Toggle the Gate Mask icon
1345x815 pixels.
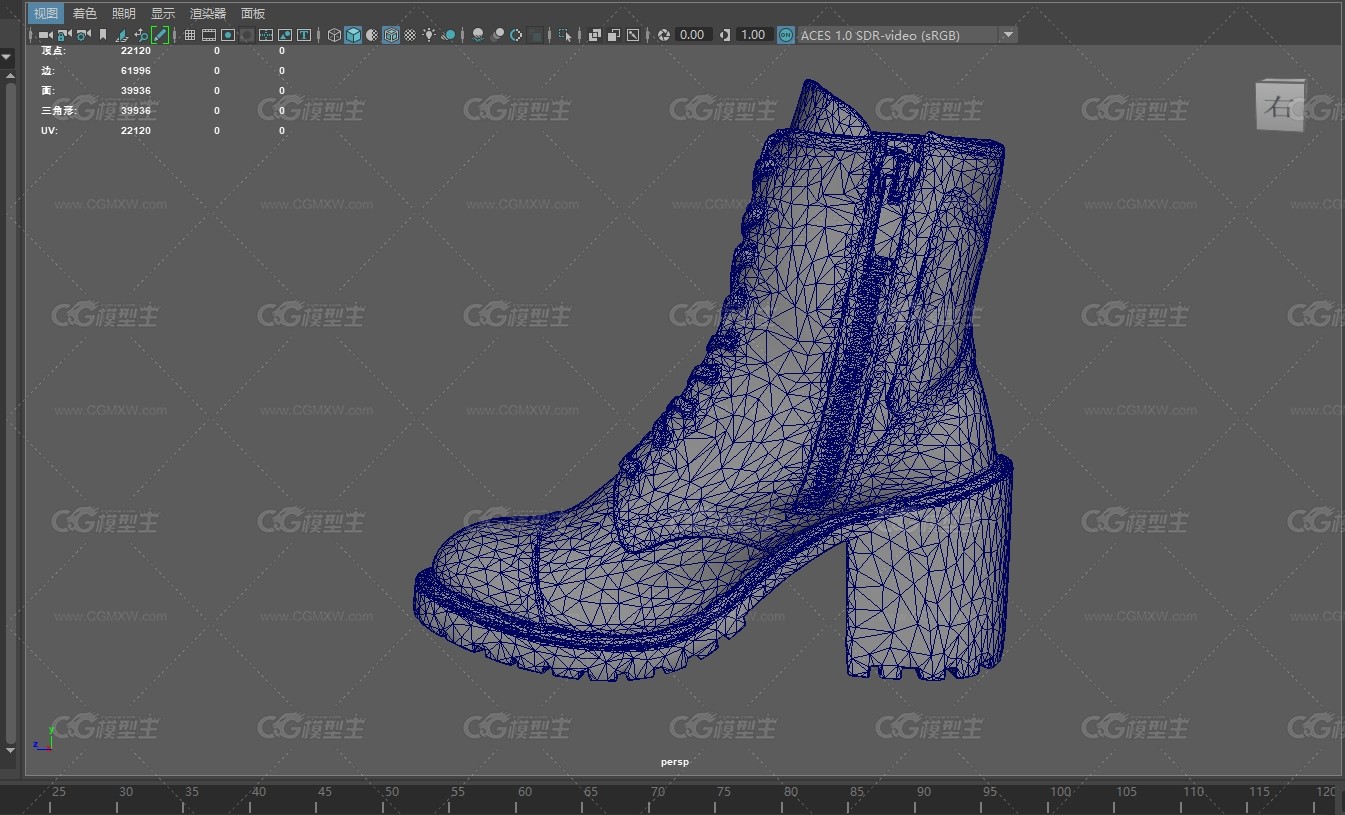tap(246, 35)
